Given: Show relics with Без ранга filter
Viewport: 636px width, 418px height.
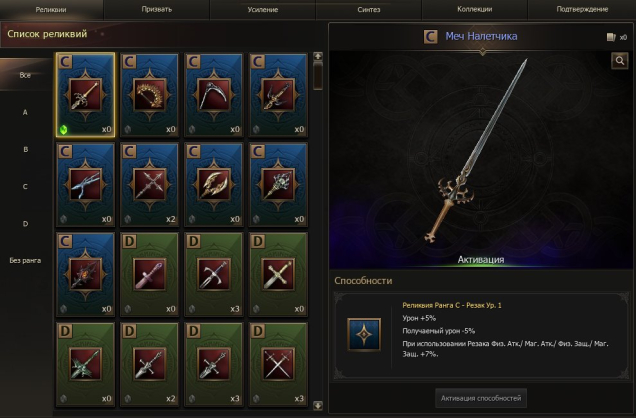Looking at the screenshot, I should tap(25, 260).
